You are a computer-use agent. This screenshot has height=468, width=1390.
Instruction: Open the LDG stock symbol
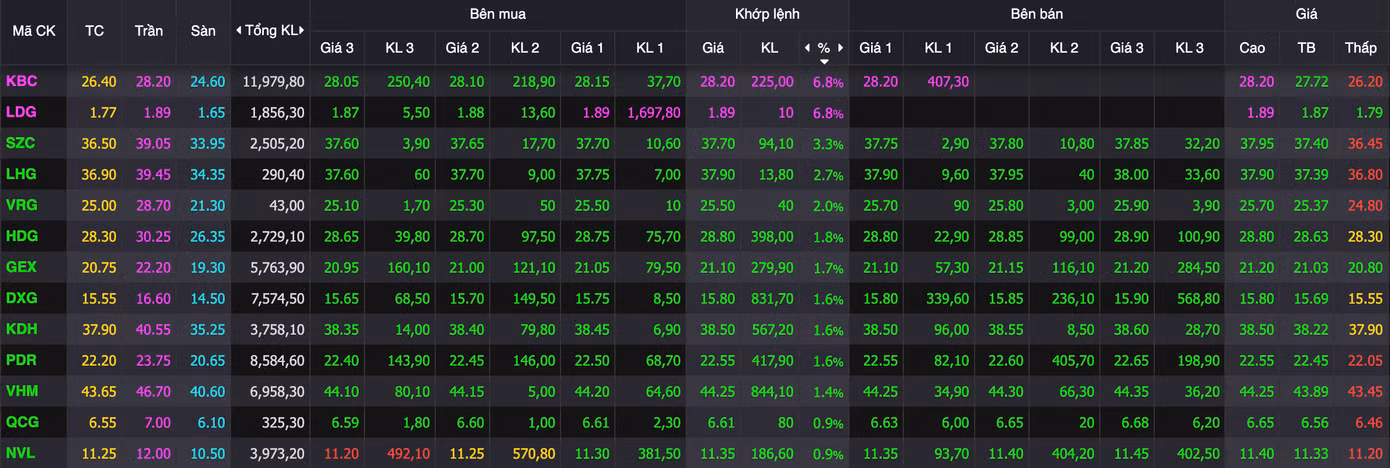coord(21,112)
